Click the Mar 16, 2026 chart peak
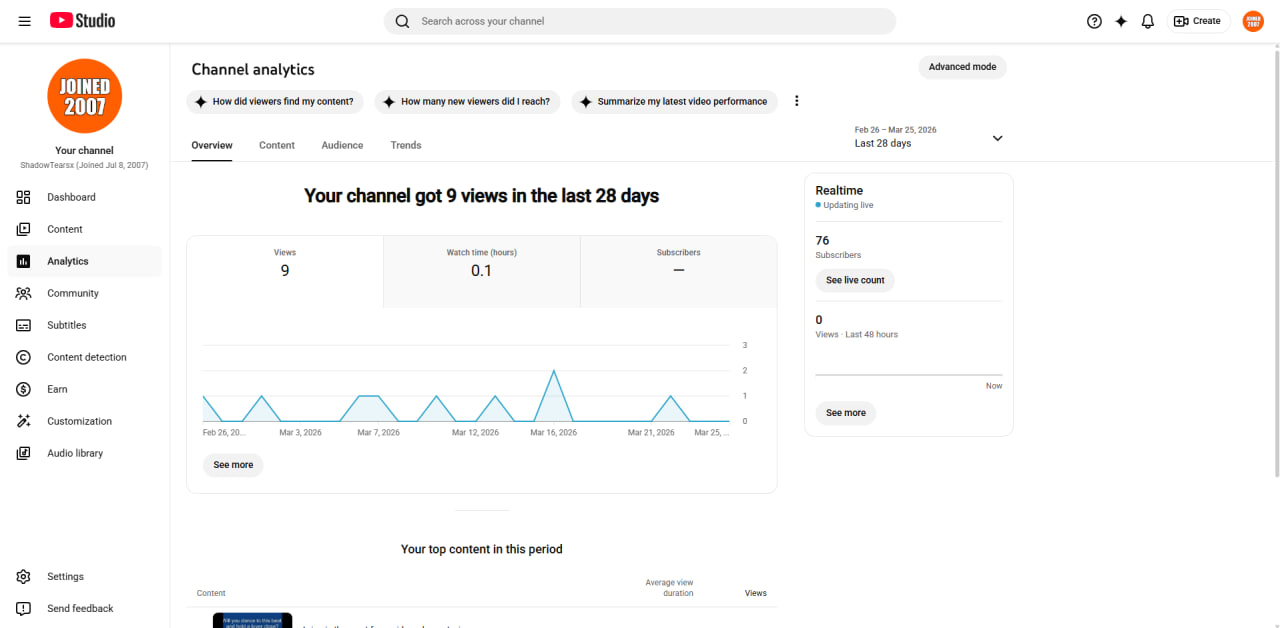This screenshot has height=628, width=1280. tap(553, 371)
